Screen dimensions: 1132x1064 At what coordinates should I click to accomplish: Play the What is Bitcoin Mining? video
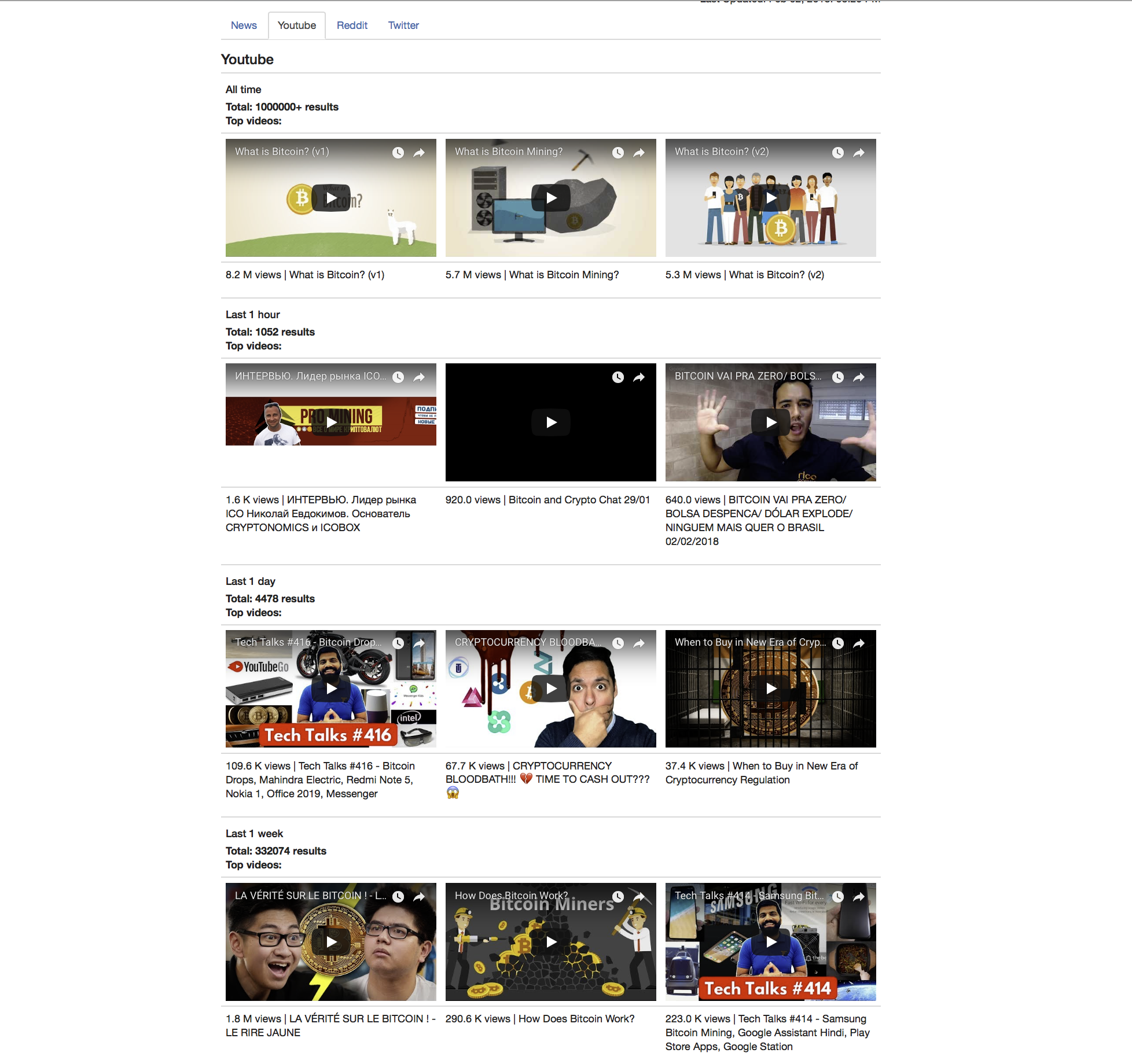551,198
